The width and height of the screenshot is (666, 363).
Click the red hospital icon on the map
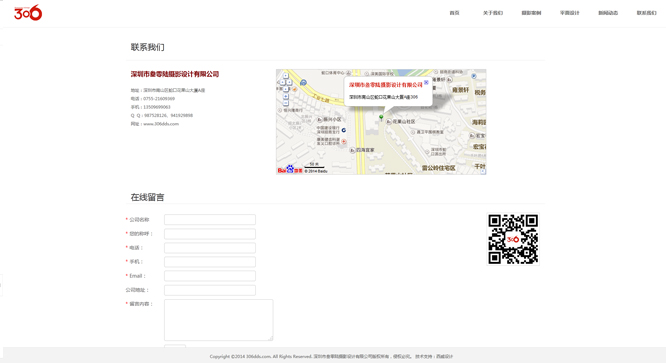coord(344,141)
